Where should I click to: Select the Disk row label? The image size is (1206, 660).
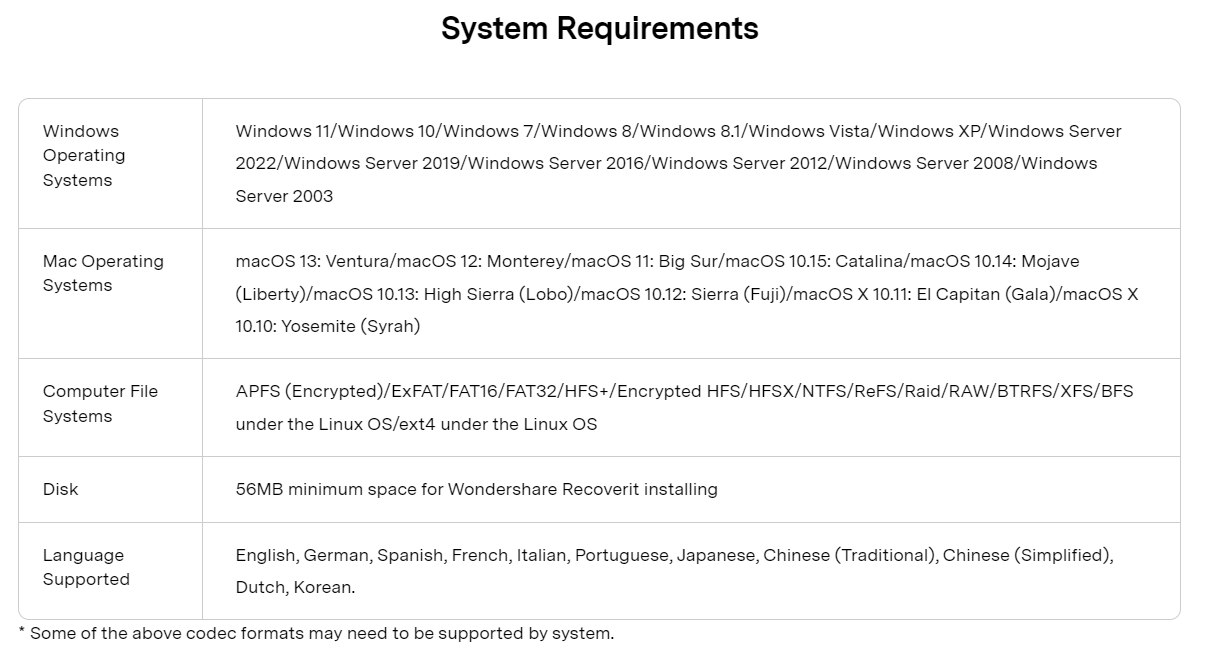(x=60, y=489)
